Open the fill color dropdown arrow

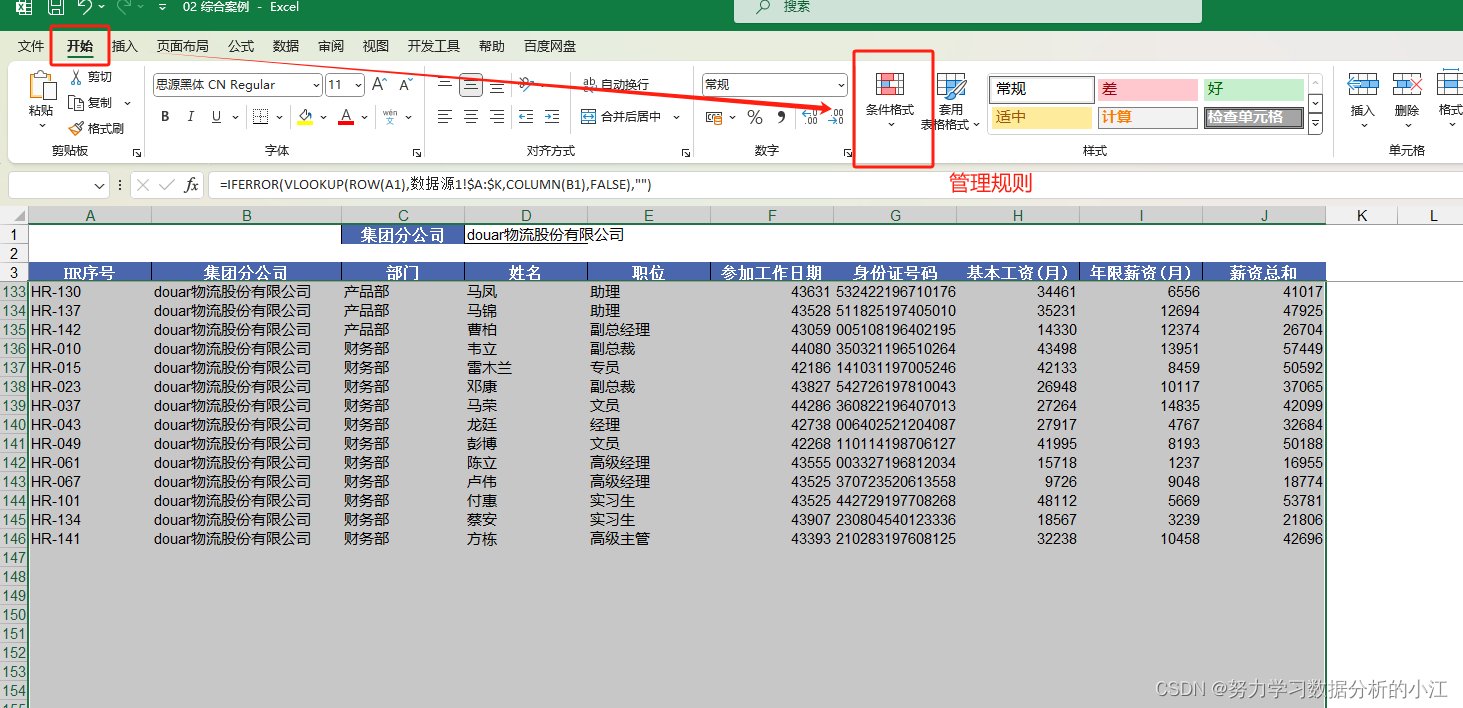pyautogui.click(x=324, y=117)
